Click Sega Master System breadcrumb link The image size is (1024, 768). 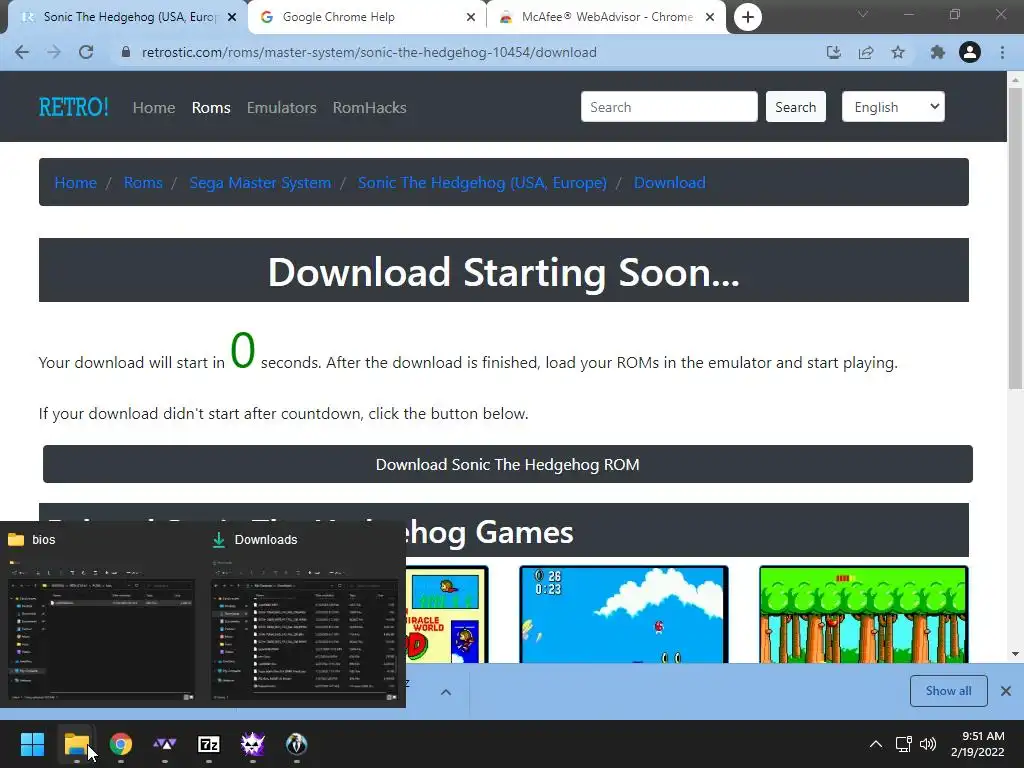(260, 182)
